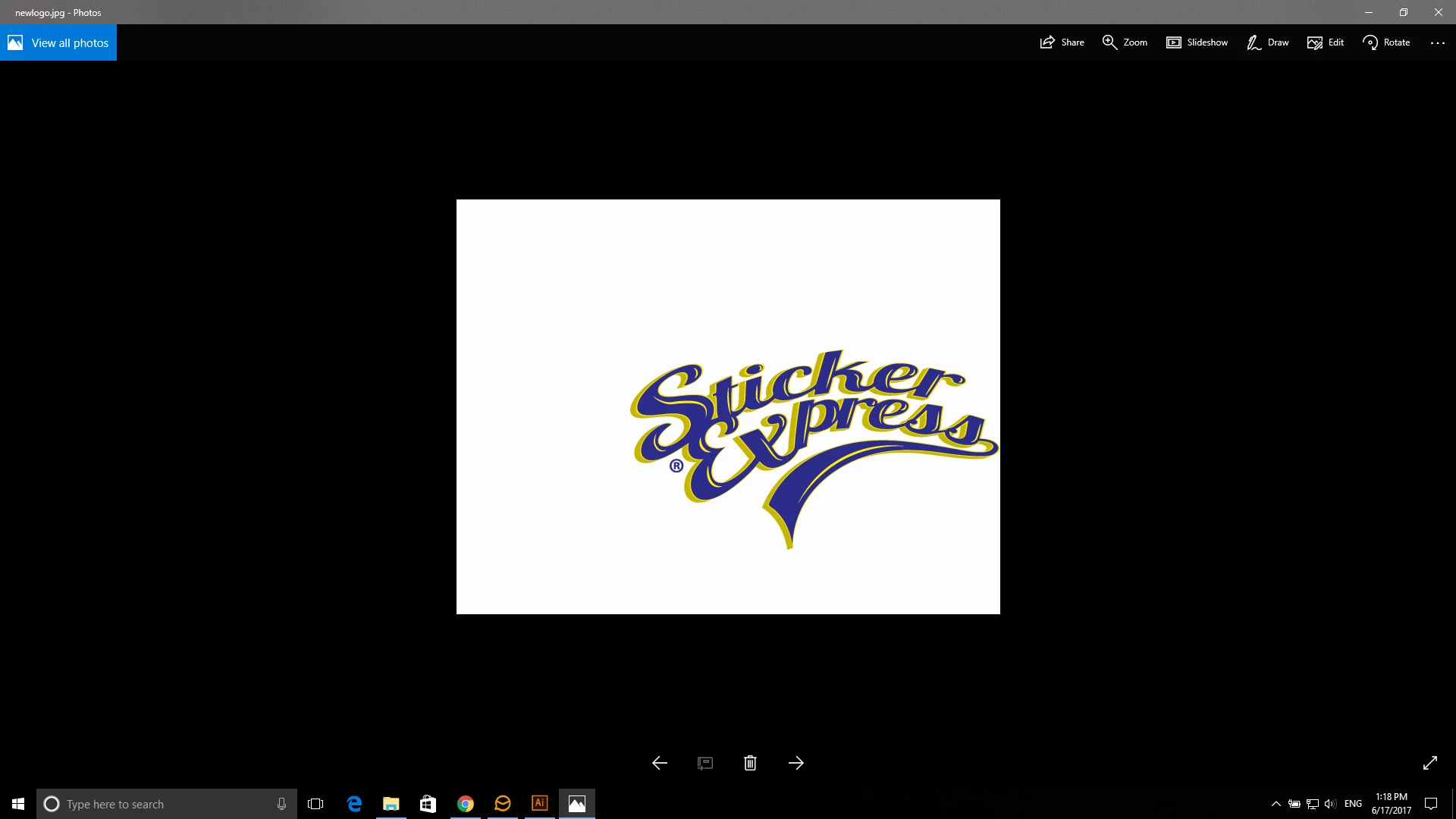Open the Zoom magnifier tool
This screenshot has height=819, width=1456.
click(1125, 42)
